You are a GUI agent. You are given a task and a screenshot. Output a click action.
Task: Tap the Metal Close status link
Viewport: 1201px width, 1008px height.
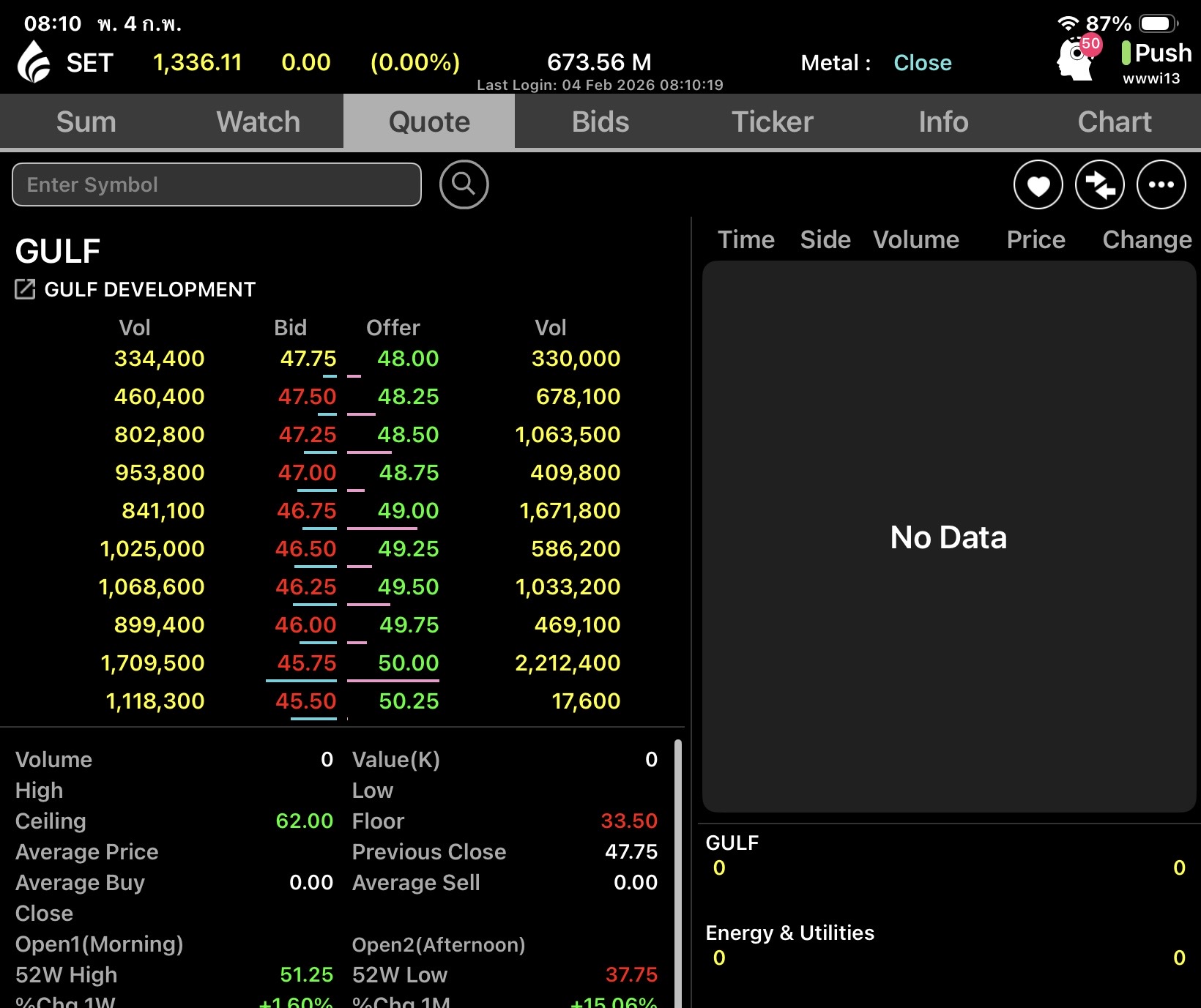click(923, 63)
